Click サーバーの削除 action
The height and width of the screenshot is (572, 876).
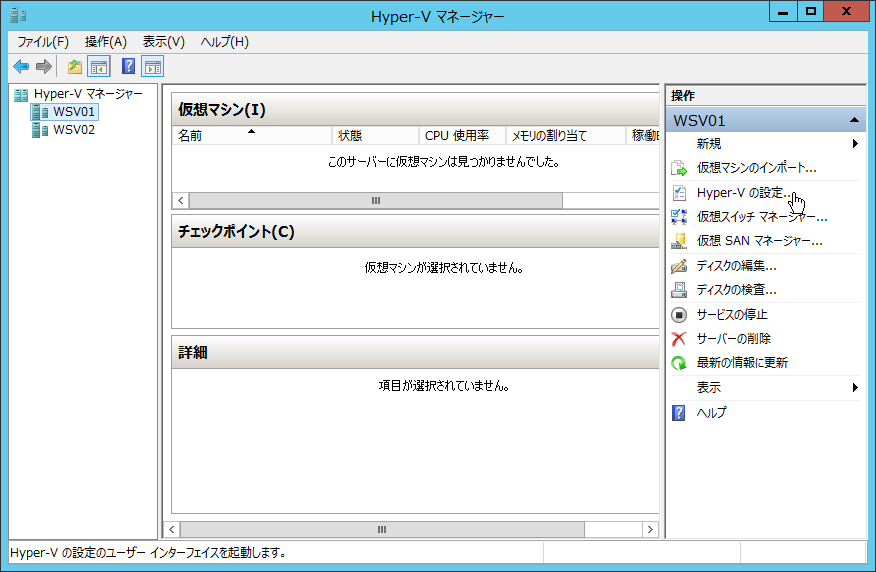(x=734, y=339)
